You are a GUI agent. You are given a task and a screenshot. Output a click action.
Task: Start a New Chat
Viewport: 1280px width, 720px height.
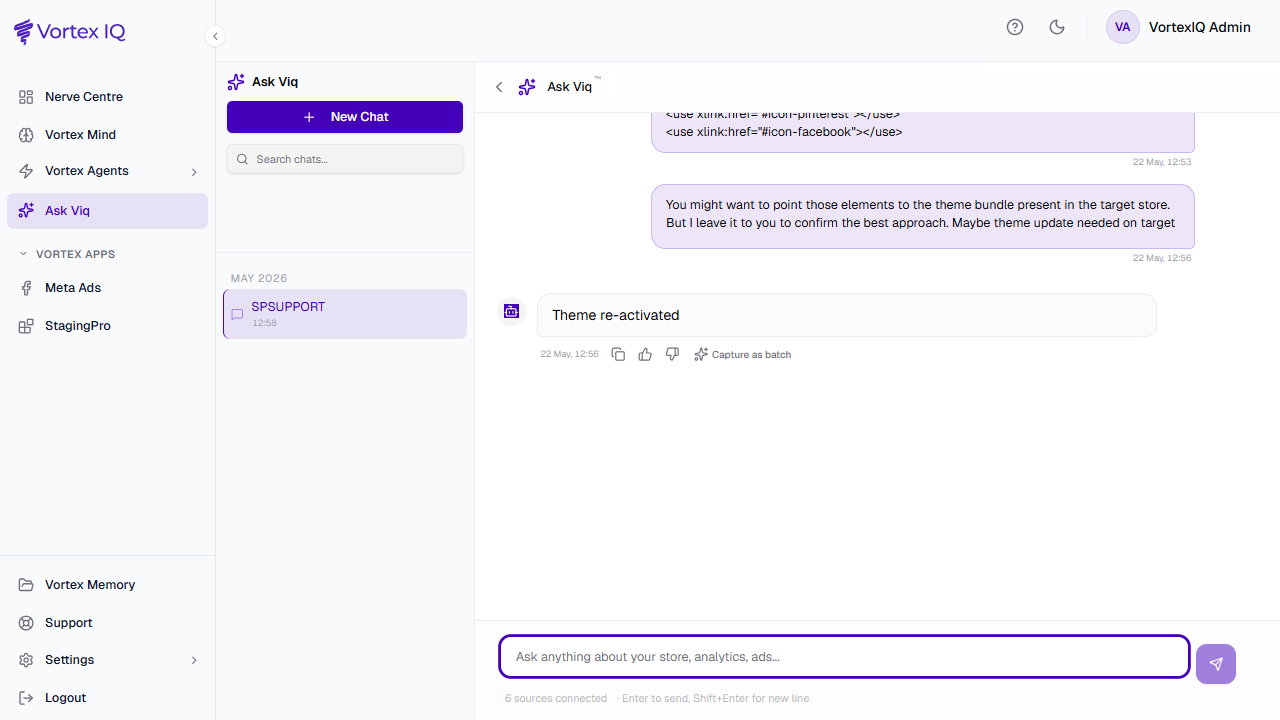[x=345, y=117]
